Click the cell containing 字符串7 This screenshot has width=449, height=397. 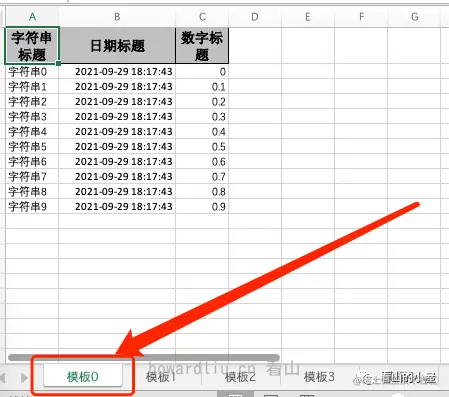(x=32, y=176)
